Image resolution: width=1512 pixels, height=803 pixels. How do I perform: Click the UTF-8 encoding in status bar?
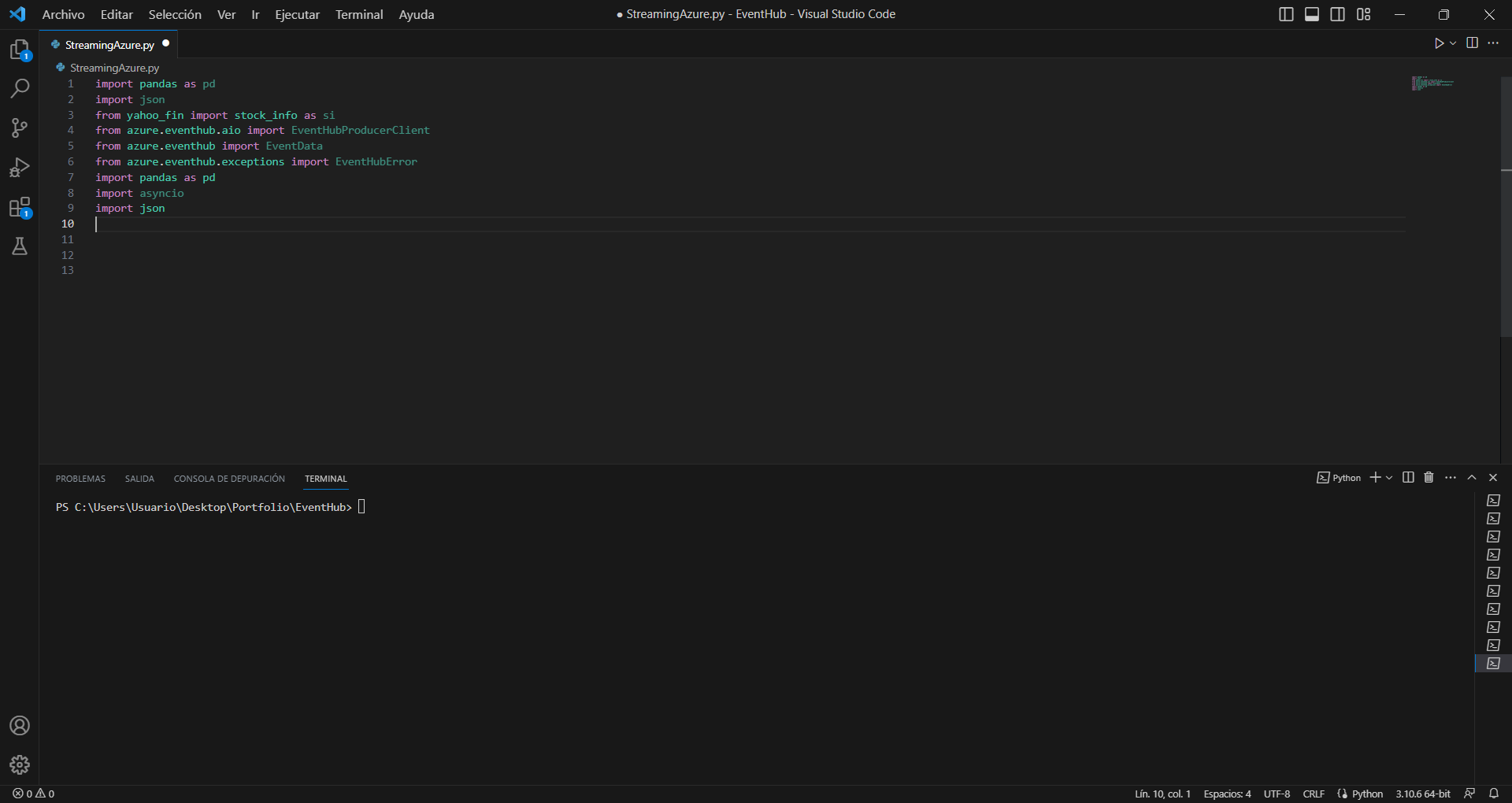pos(1277,794)
